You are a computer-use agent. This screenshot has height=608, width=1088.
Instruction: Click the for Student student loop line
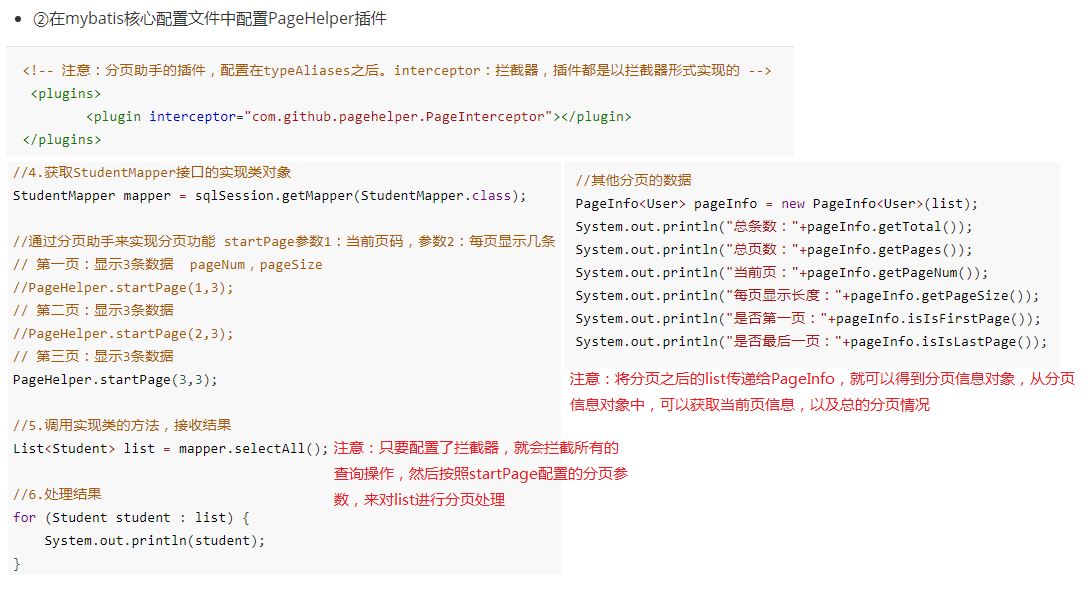point(131,518)
